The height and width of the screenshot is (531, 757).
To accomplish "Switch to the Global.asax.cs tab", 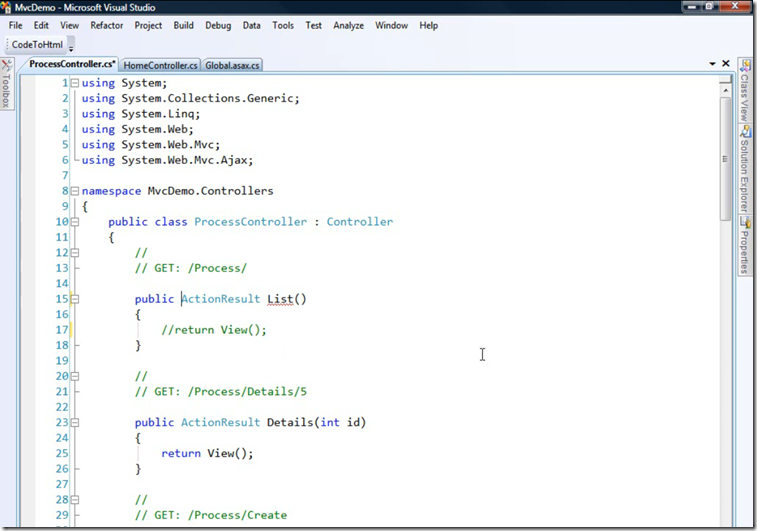I will pos(232,65).
